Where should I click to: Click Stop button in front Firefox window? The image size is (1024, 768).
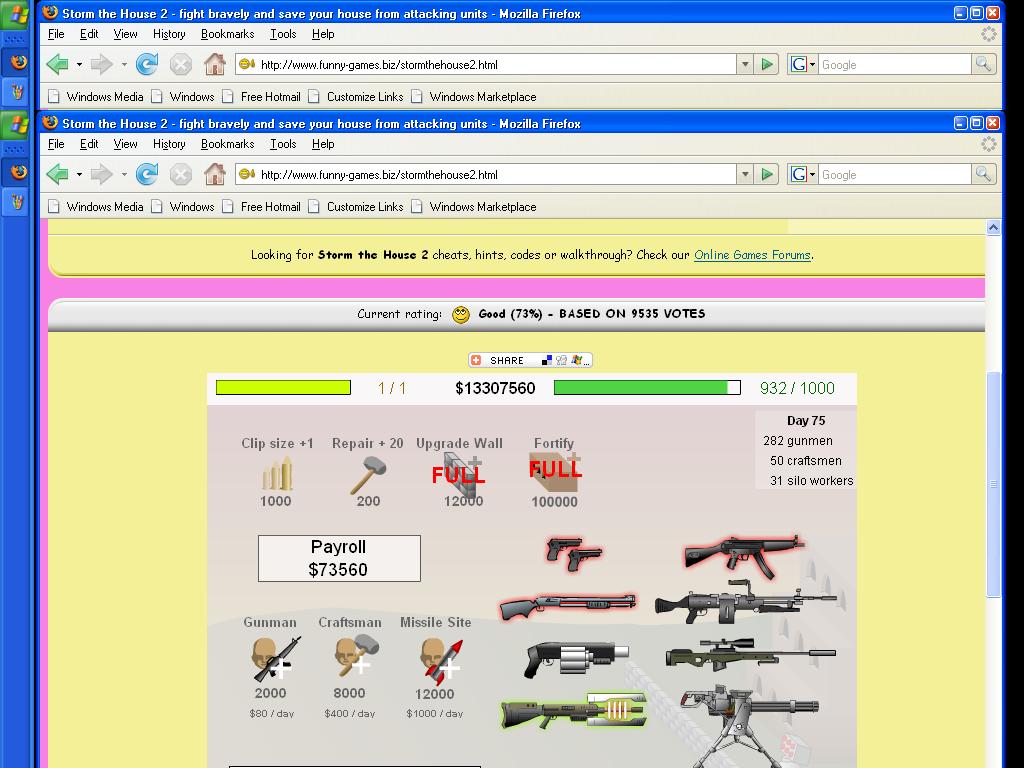[x=181, y=174]
